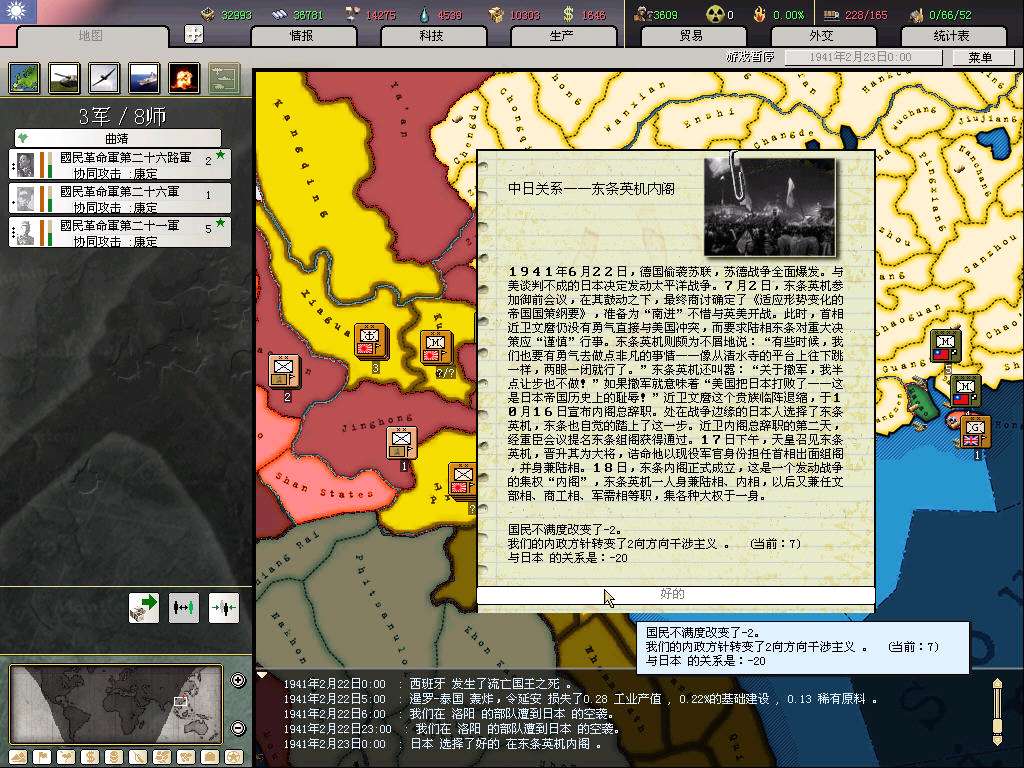1024x768 pixels.
Task: Click the Japanese unit counter labeled 7/?
Action: (436, 347)
